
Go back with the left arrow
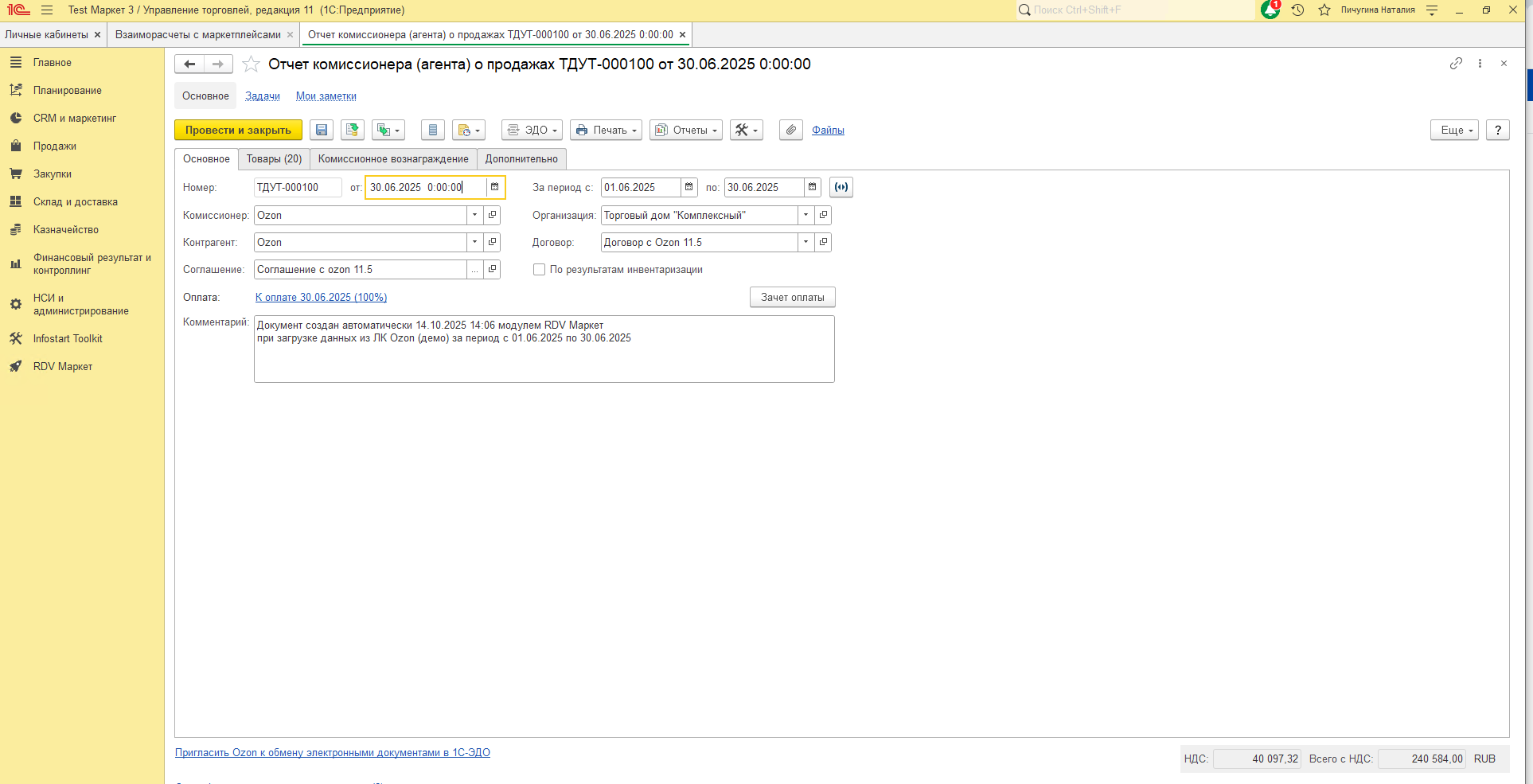coord(189,64)
